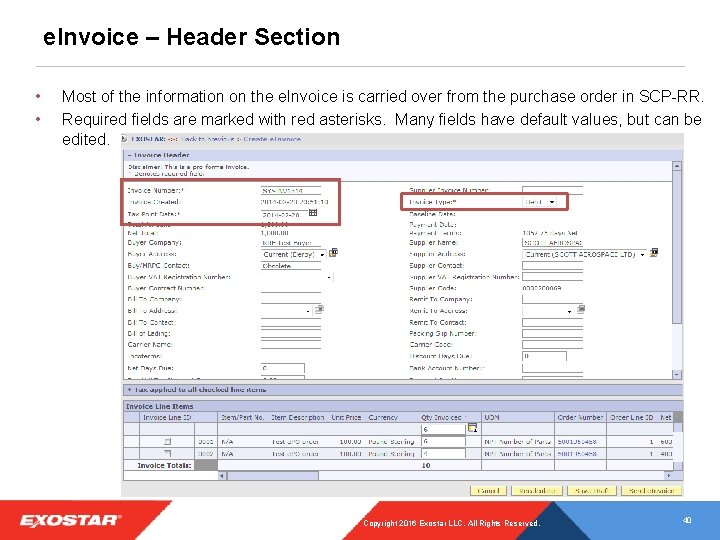Click the Net Days Due input field
This screenshot has width=720, height=540.
click(x=282, y=368)
